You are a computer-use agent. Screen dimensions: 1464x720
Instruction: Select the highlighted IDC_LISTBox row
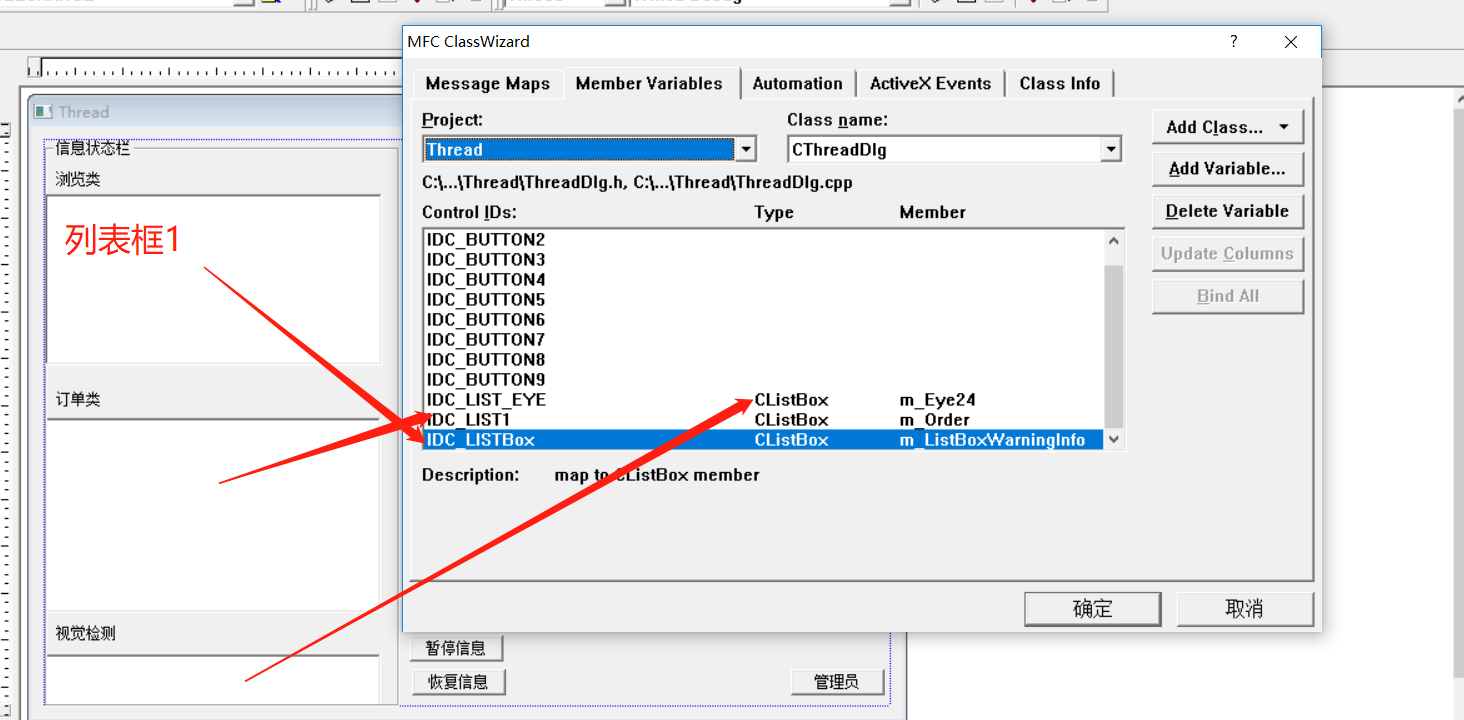point(763,440)
